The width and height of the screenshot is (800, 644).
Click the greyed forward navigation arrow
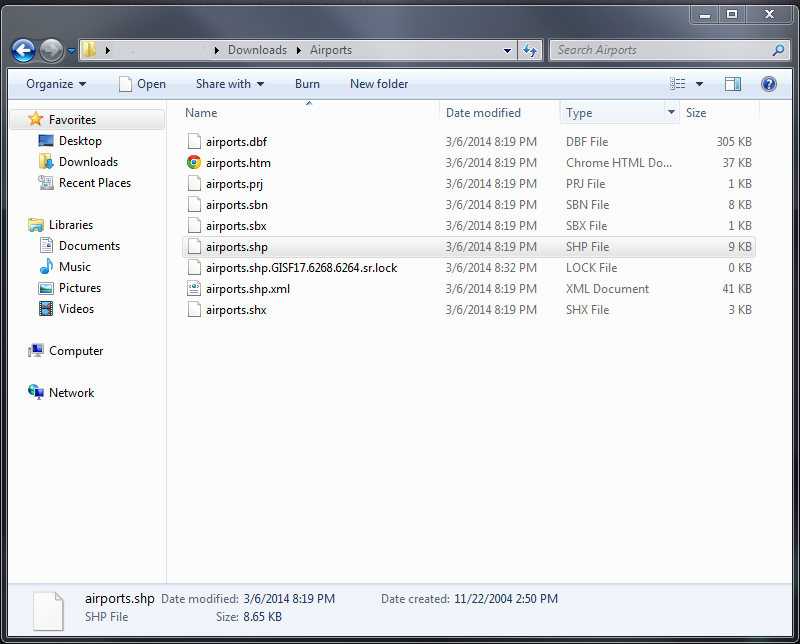(52, 51)
